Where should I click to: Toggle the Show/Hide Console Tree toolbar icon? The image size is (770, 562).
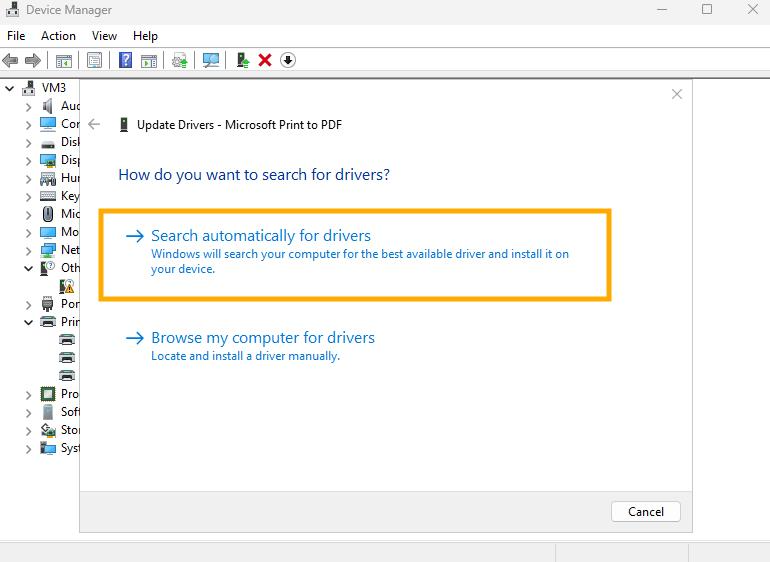click(x=64, y=61)
